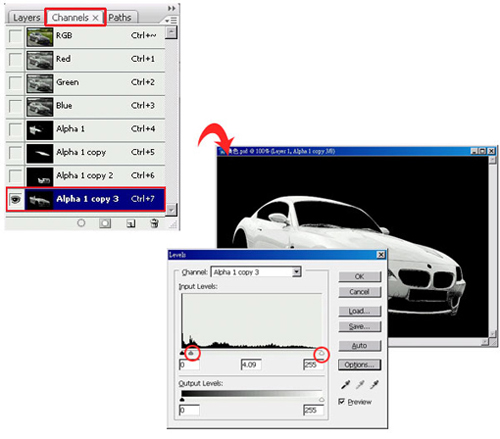Viewport: 500px width, 439px height.
Task: Create new channel icon
Action: pos(131,223)
